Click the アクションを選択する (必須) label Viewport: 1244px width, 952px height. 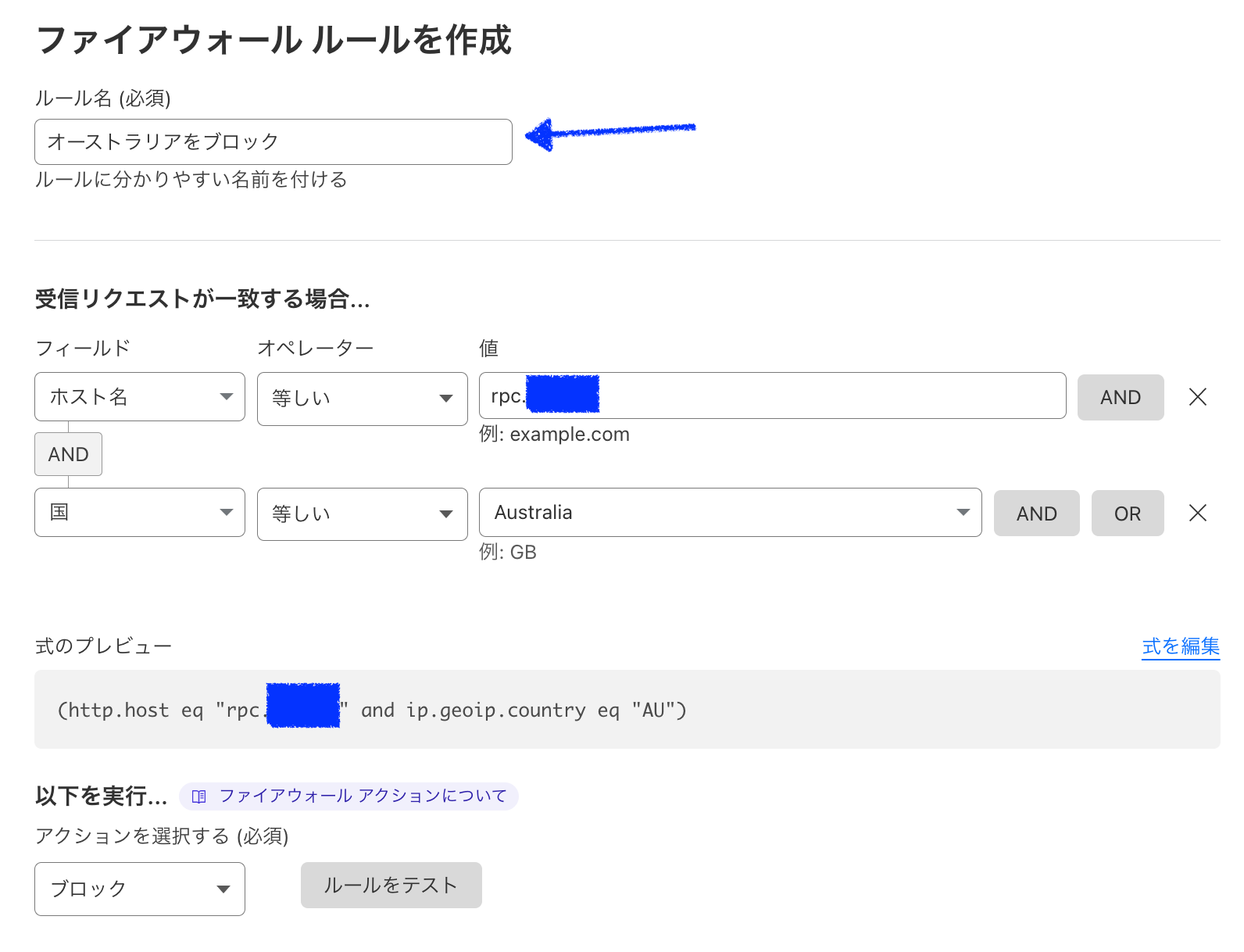point(162,836)
